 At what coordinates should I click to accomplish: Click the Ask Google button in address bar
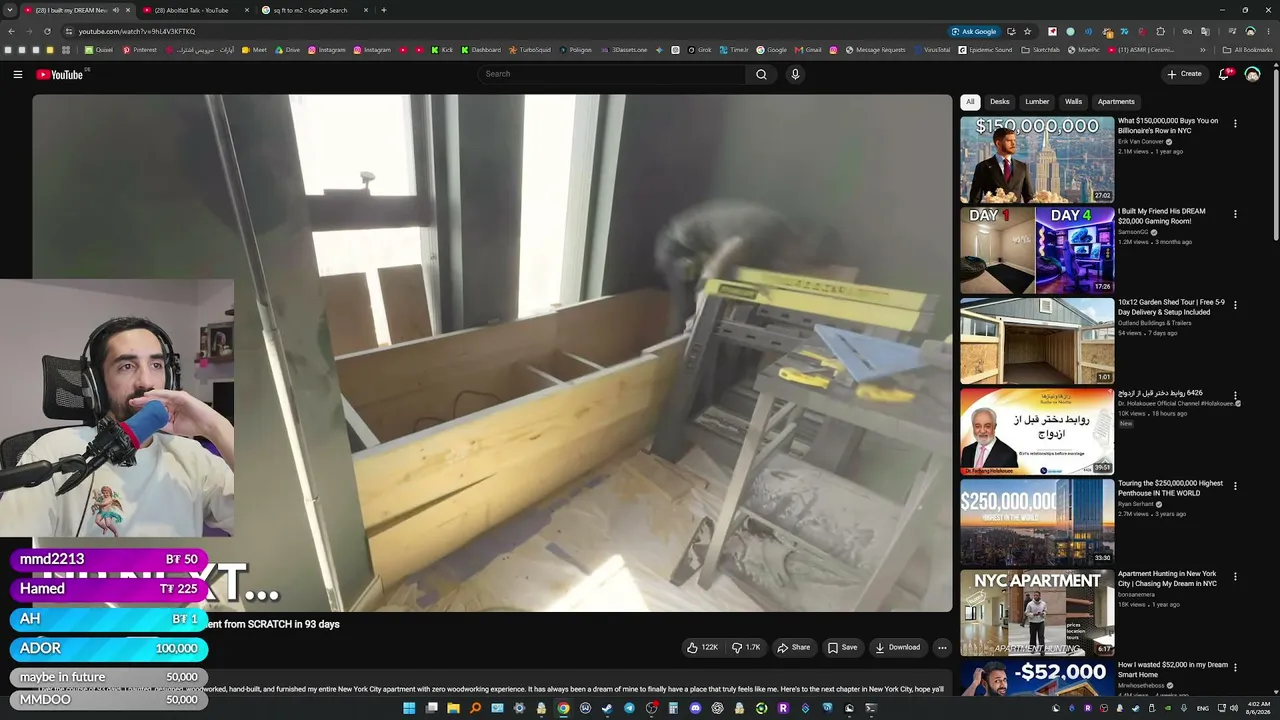[x=974, y=31]
